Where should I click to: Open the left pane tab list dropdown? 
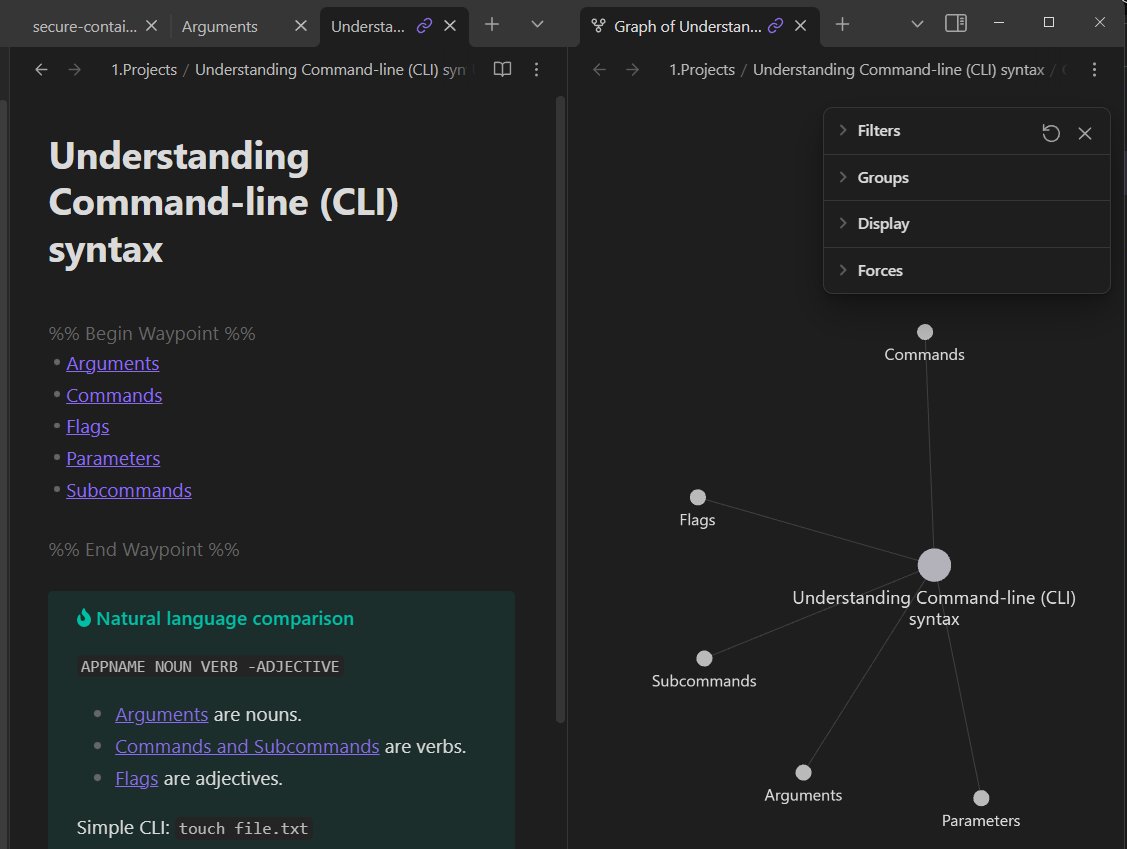537,24
